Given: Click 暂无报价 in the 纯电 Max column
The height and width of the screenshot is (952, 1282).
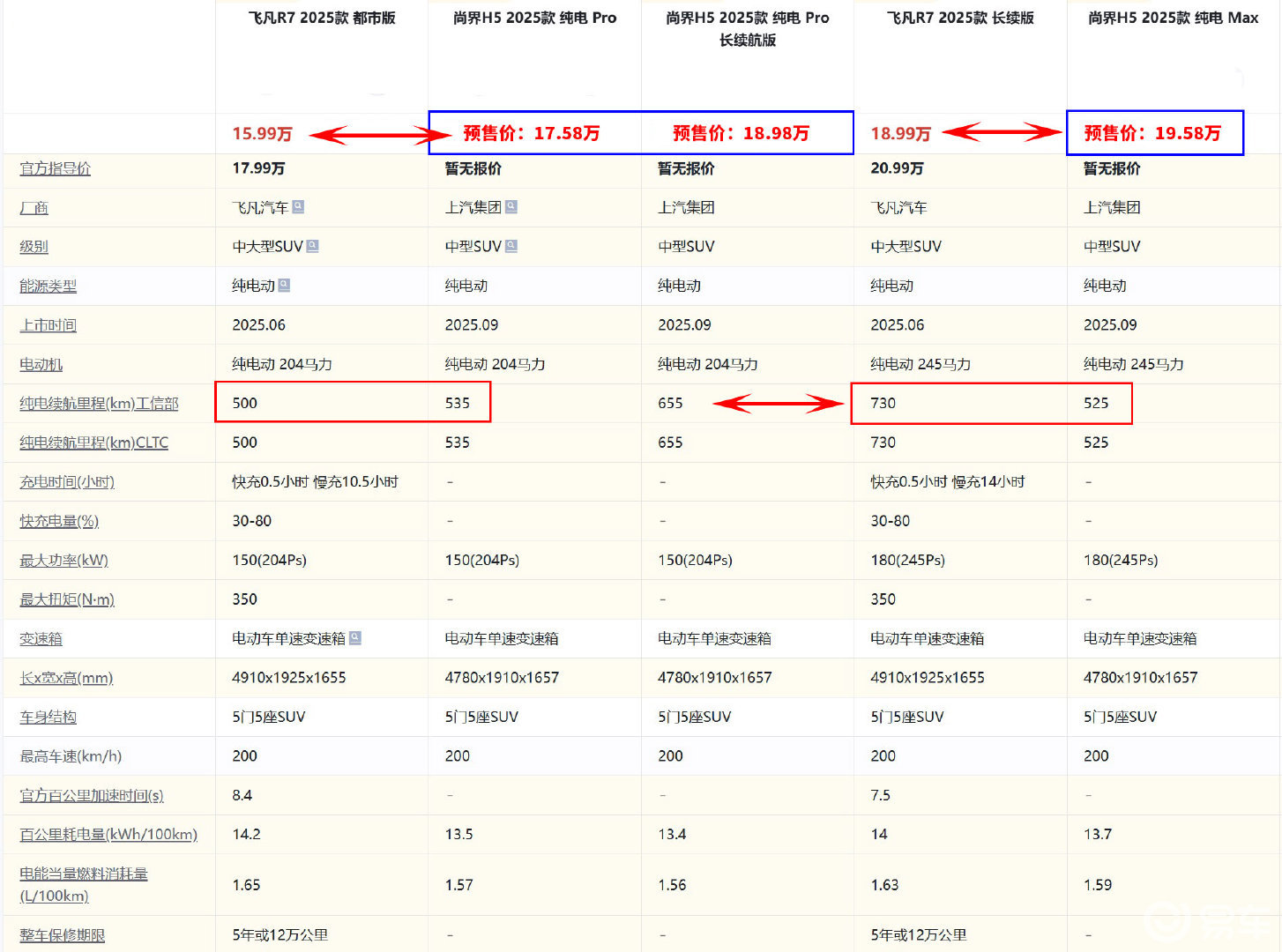Looking at the screenshot, I should click(x=1112, y=168).
